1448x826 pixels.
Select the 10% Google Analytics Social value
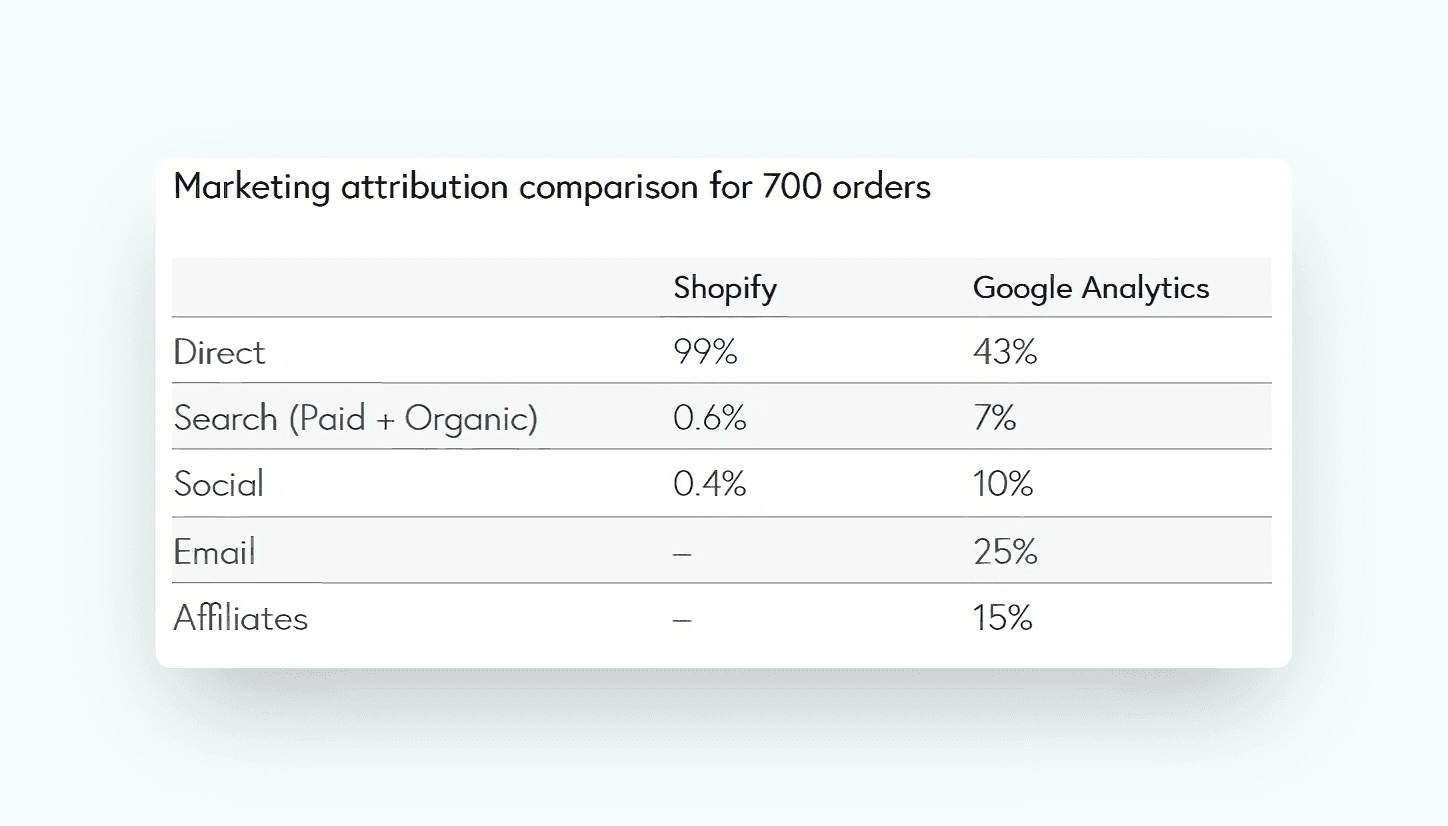point(1003,484)
